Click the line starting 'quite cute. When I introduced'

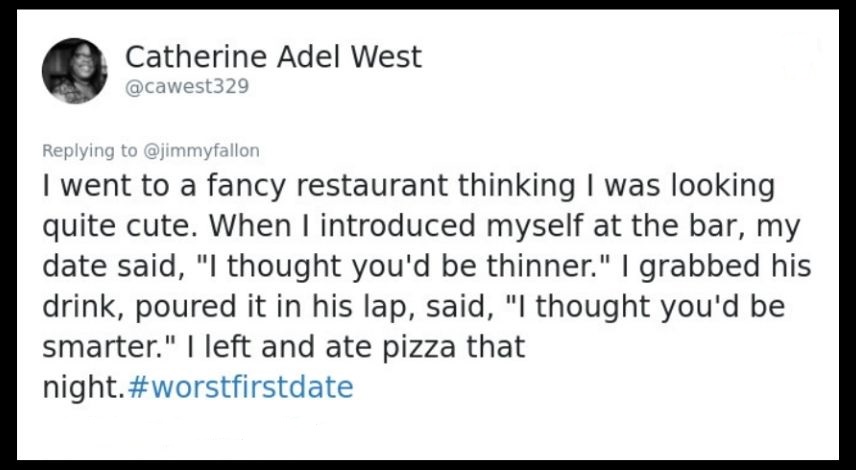421,227
